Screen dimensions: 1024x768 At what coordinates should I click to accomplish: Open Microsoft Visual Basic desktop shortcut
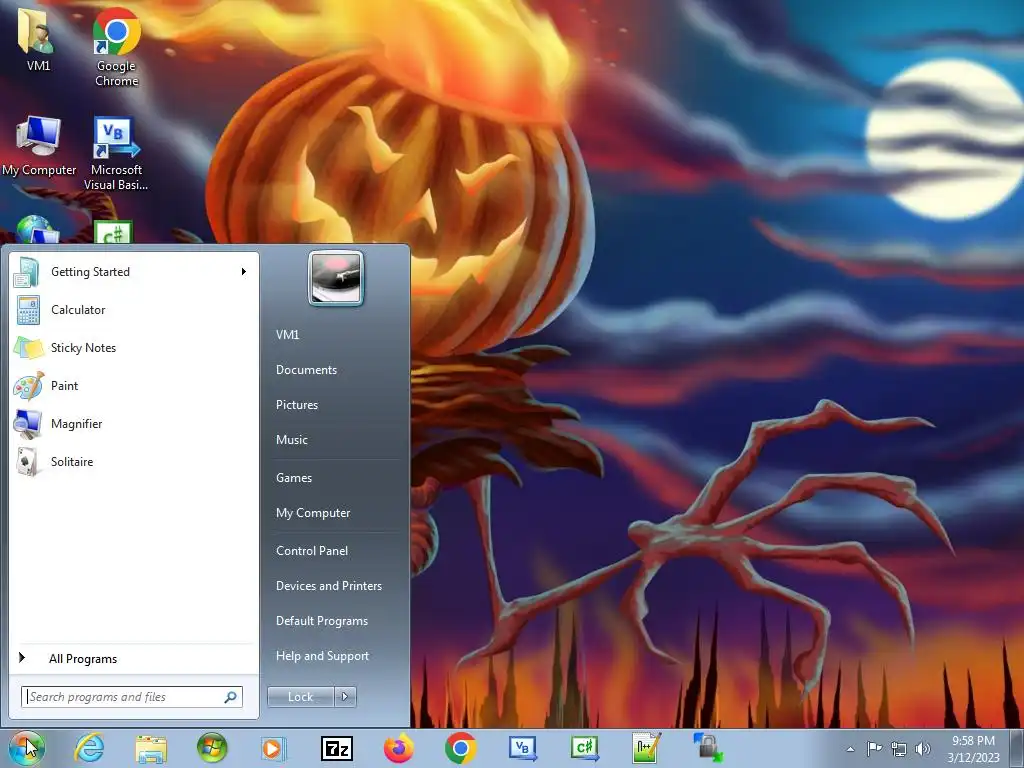click(116, 152)
